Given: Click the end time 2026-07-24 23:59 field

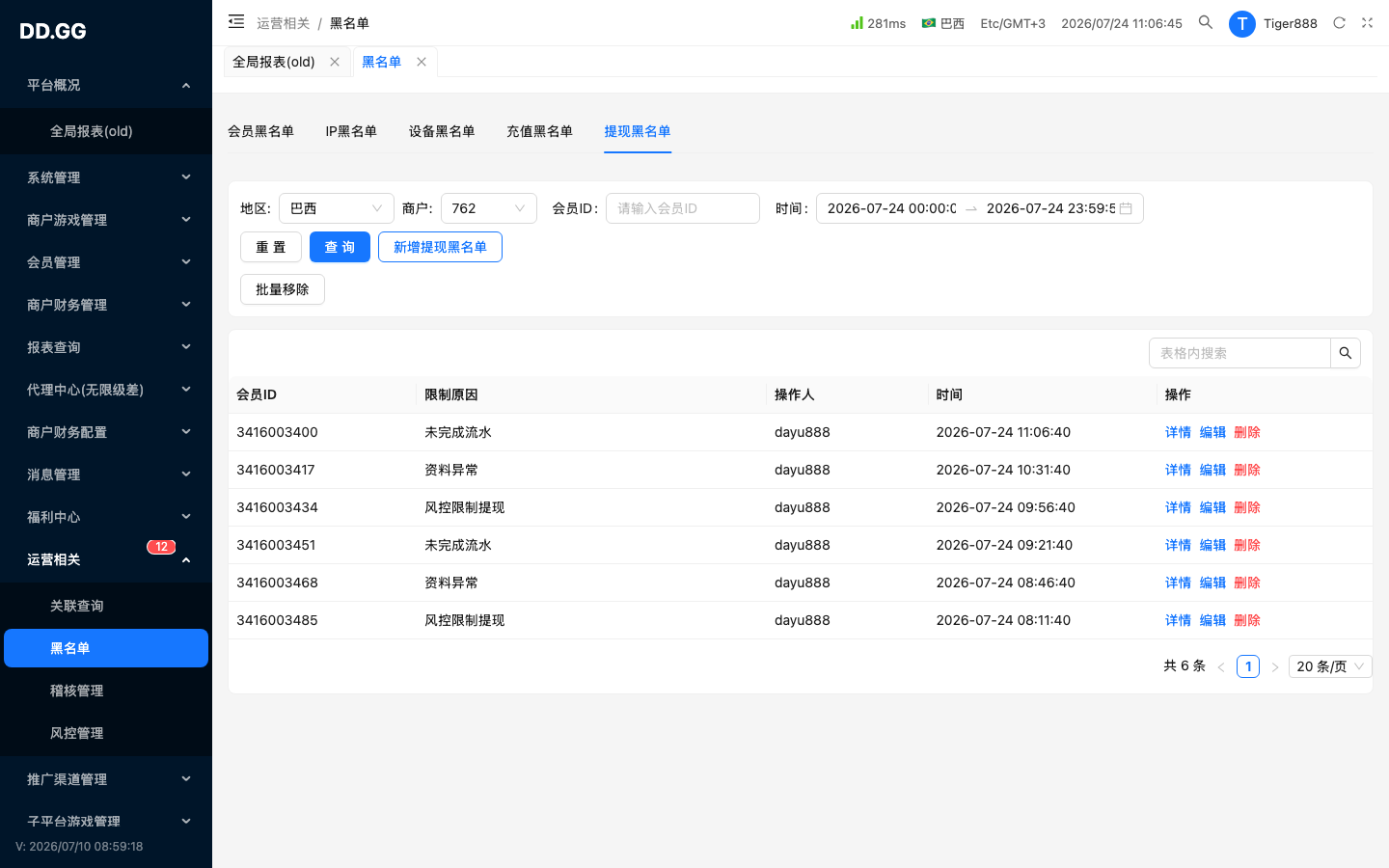Looking at the screenshot, I should pyautogui.click(x=1050, y=208).
